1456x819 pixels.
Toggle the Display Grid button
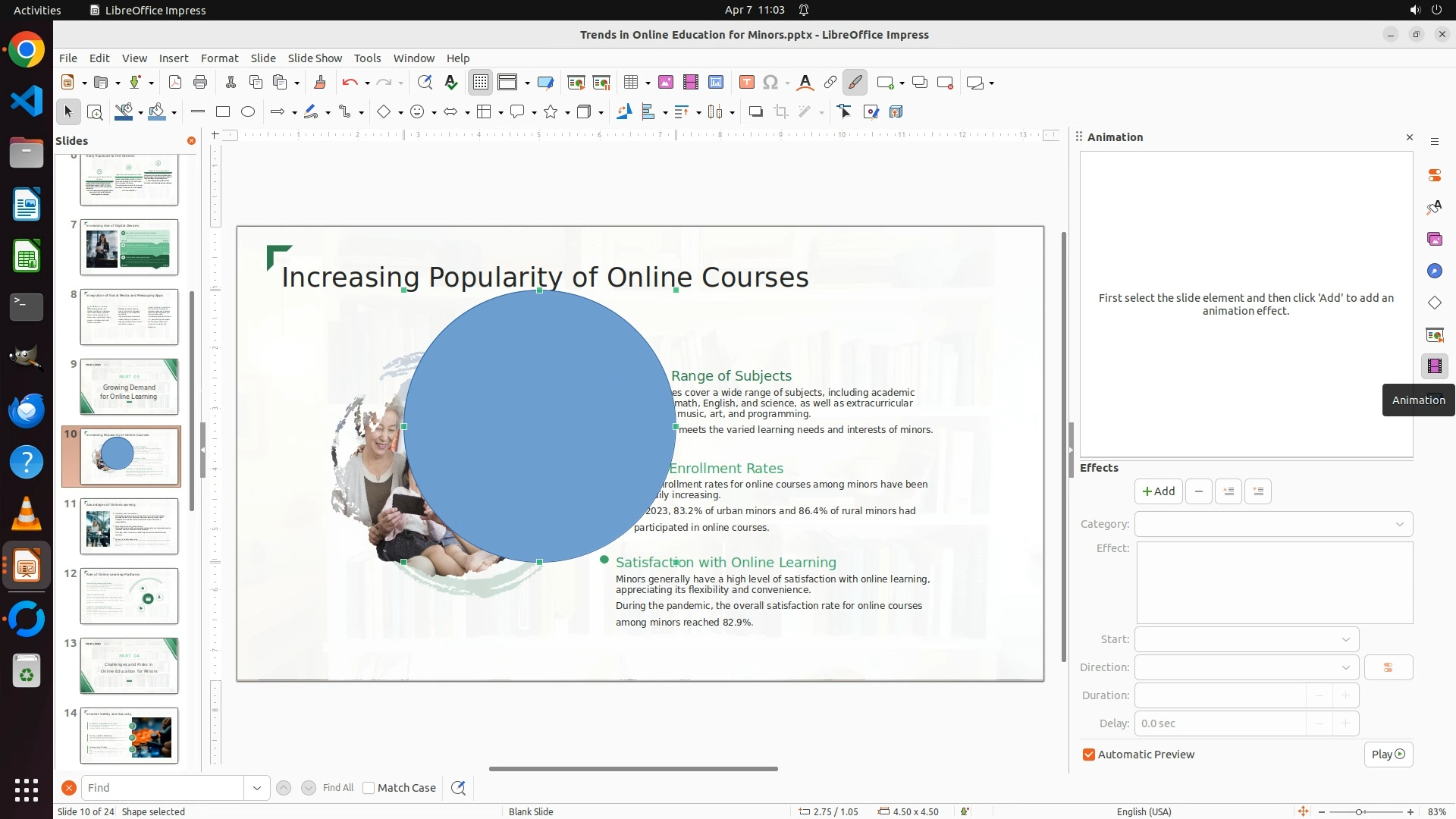tap(481, 83)
